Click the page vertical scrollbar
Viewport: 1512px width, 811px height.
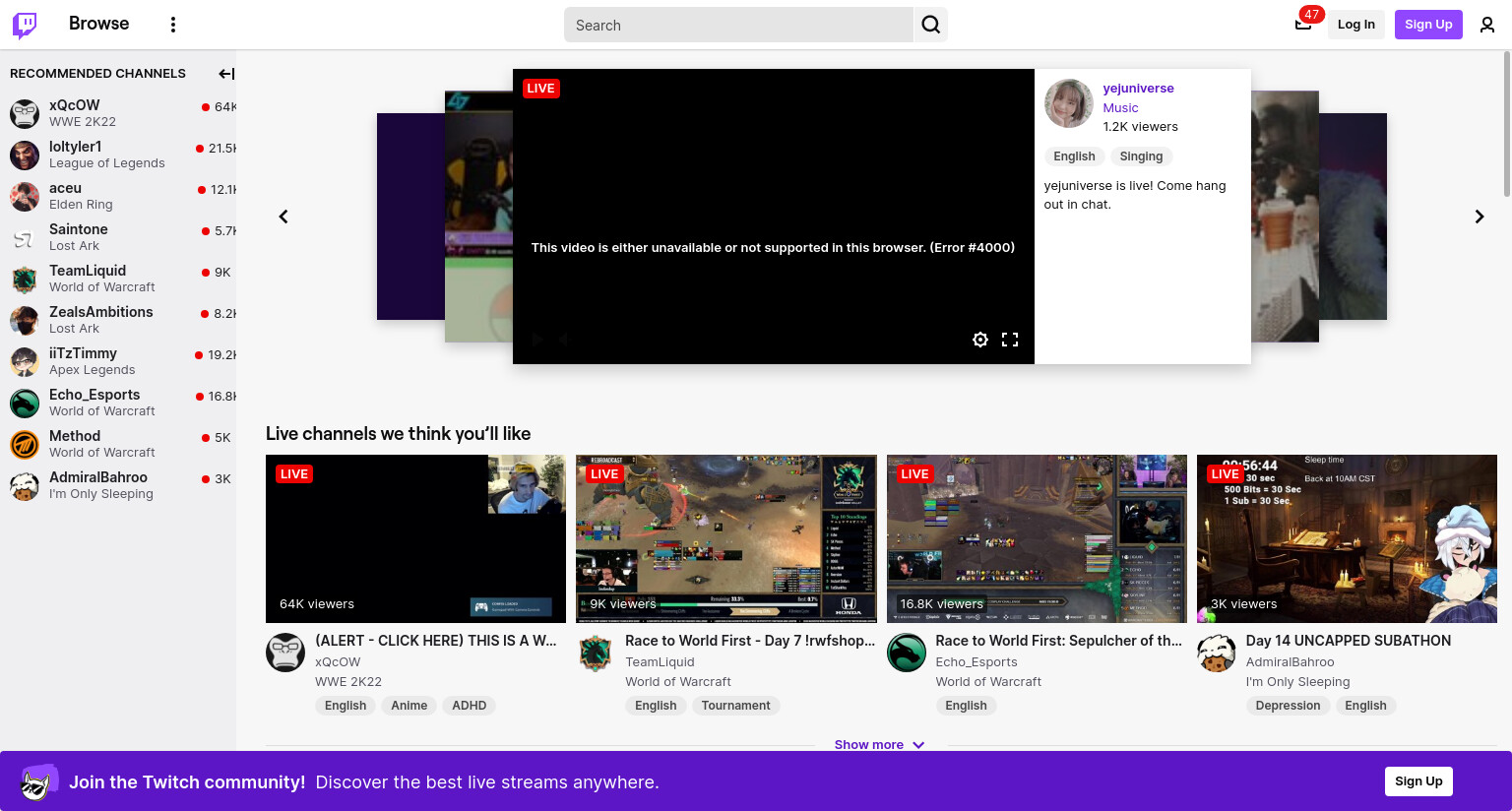[1506, 123]
